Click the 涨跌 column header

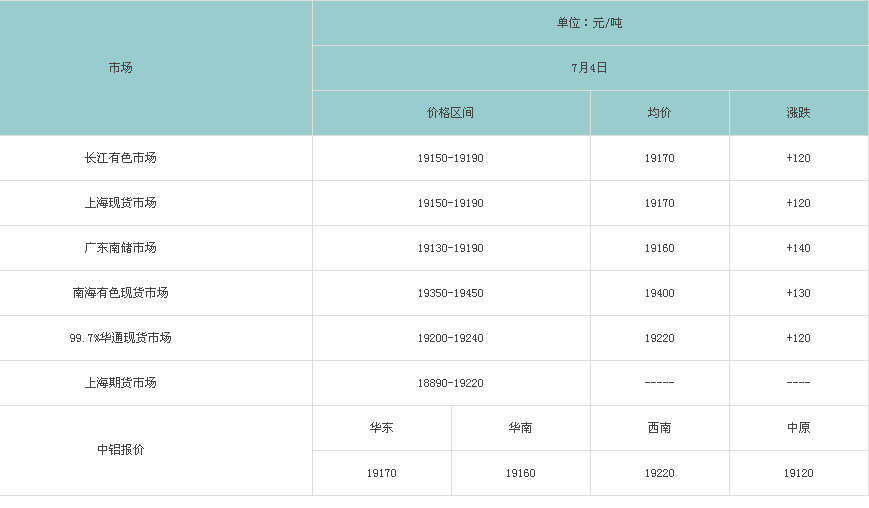(x=798, y=113)
